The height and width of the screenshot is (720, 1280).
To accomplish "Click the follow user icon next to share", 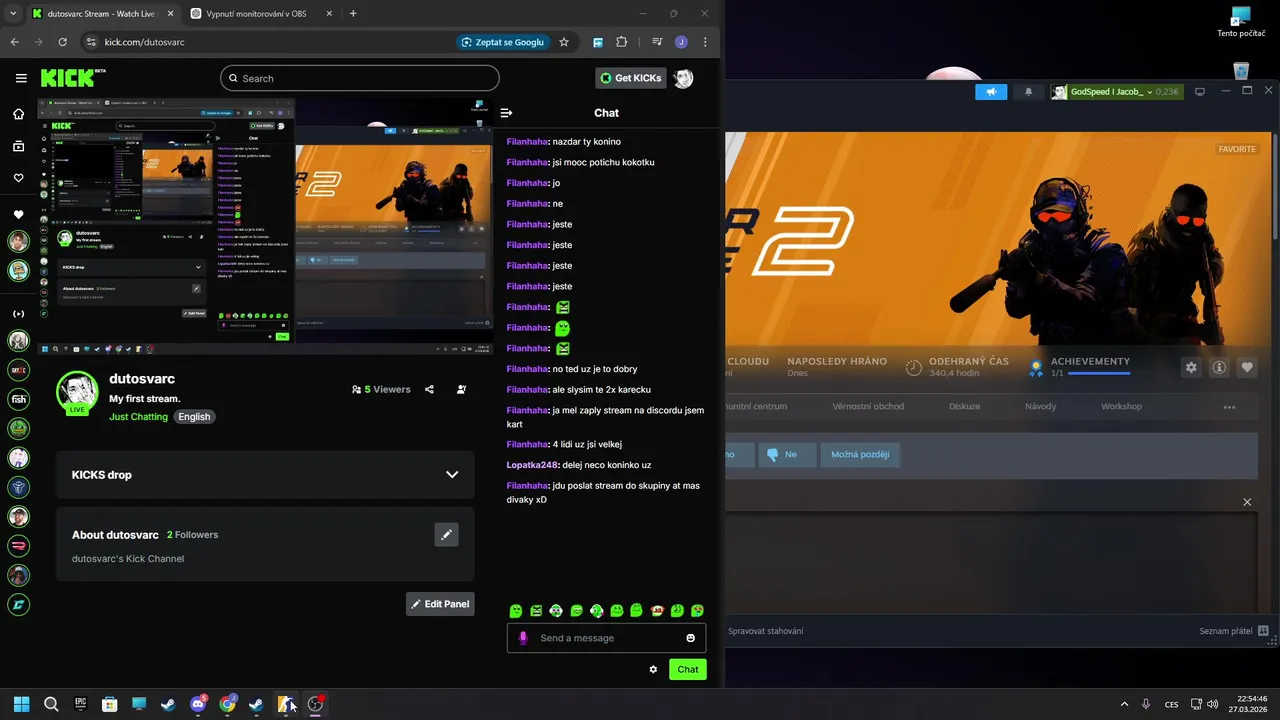I will click(461, 389).
